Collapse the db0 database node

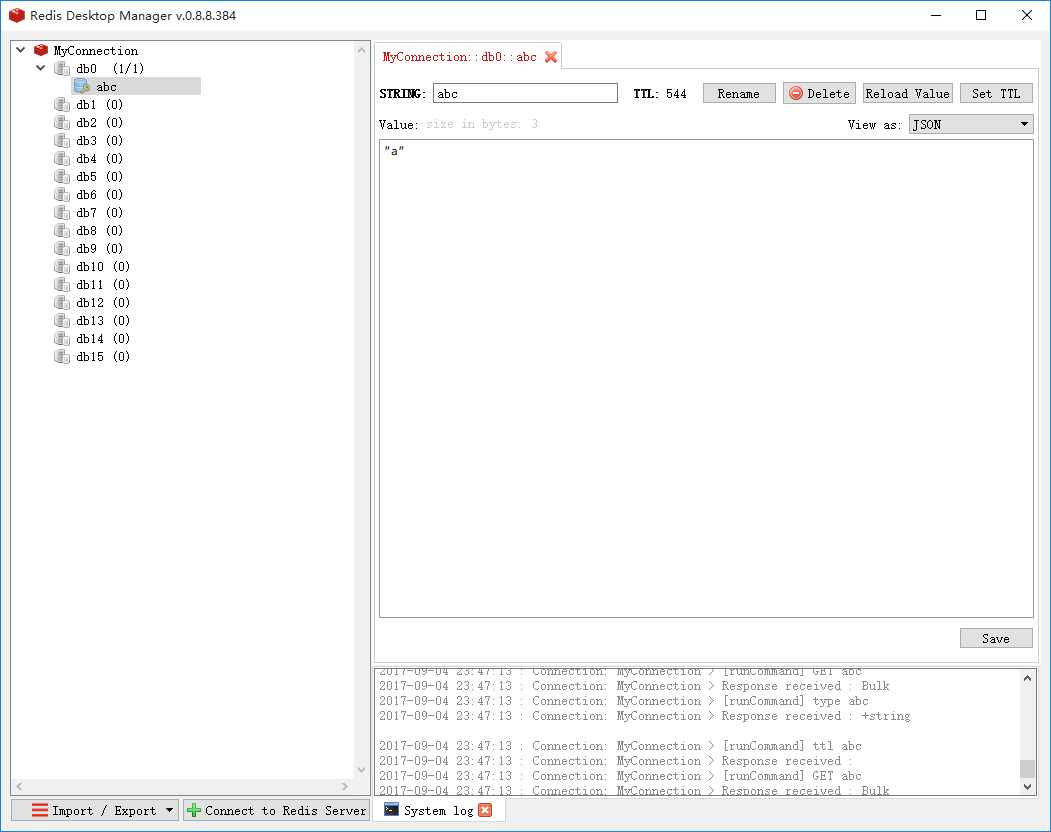point(41,68)
